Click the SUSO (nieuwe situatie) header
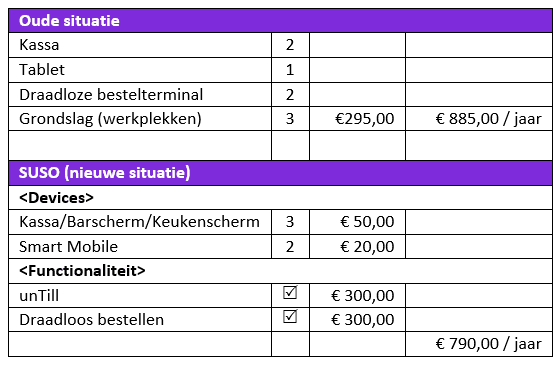 click(x=281, y=173)
